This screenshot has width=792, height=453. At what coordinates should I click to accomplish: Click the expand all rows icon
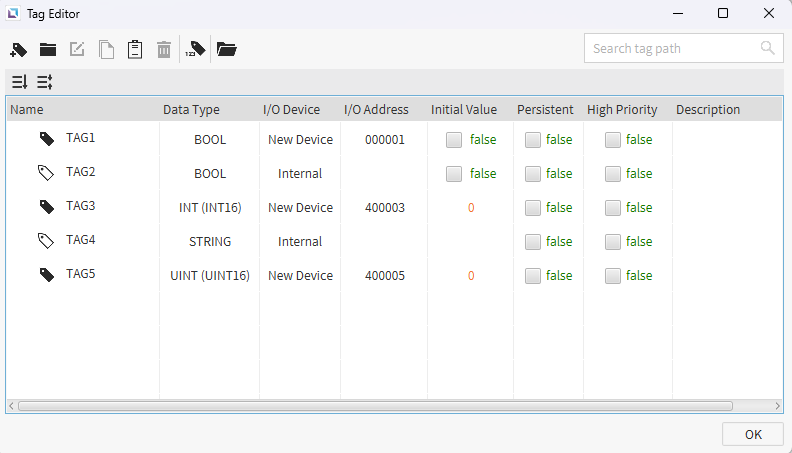[x=19, y=82]
